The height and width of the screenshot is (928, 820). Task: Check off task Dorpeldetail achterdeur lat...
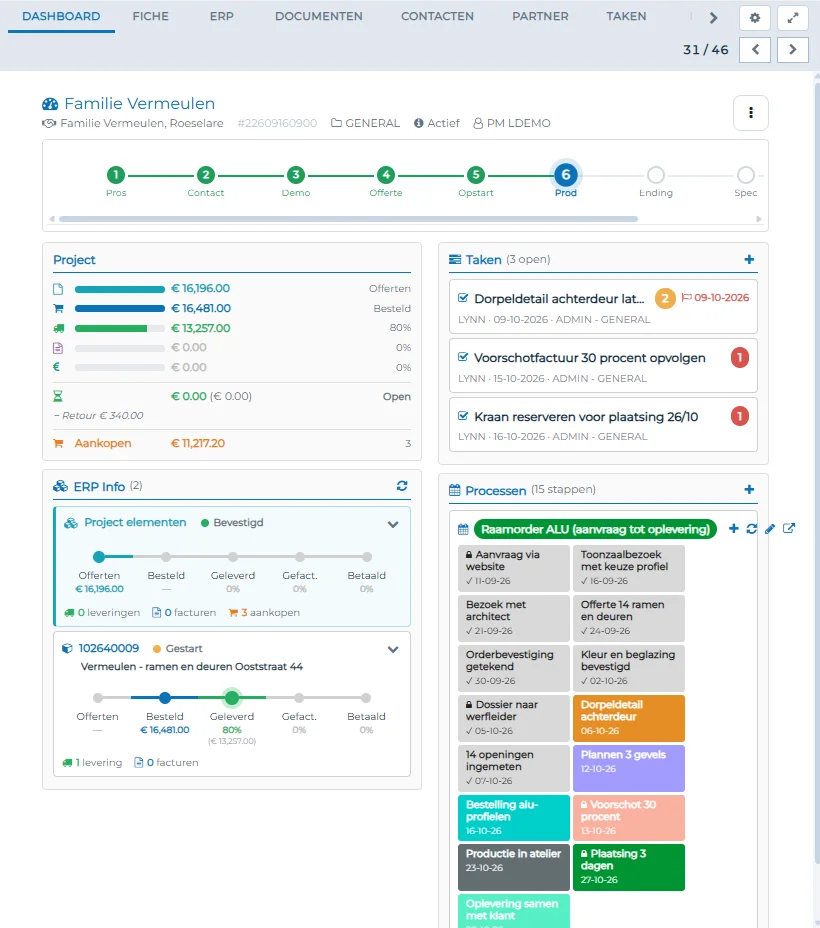tap(463, 298)
